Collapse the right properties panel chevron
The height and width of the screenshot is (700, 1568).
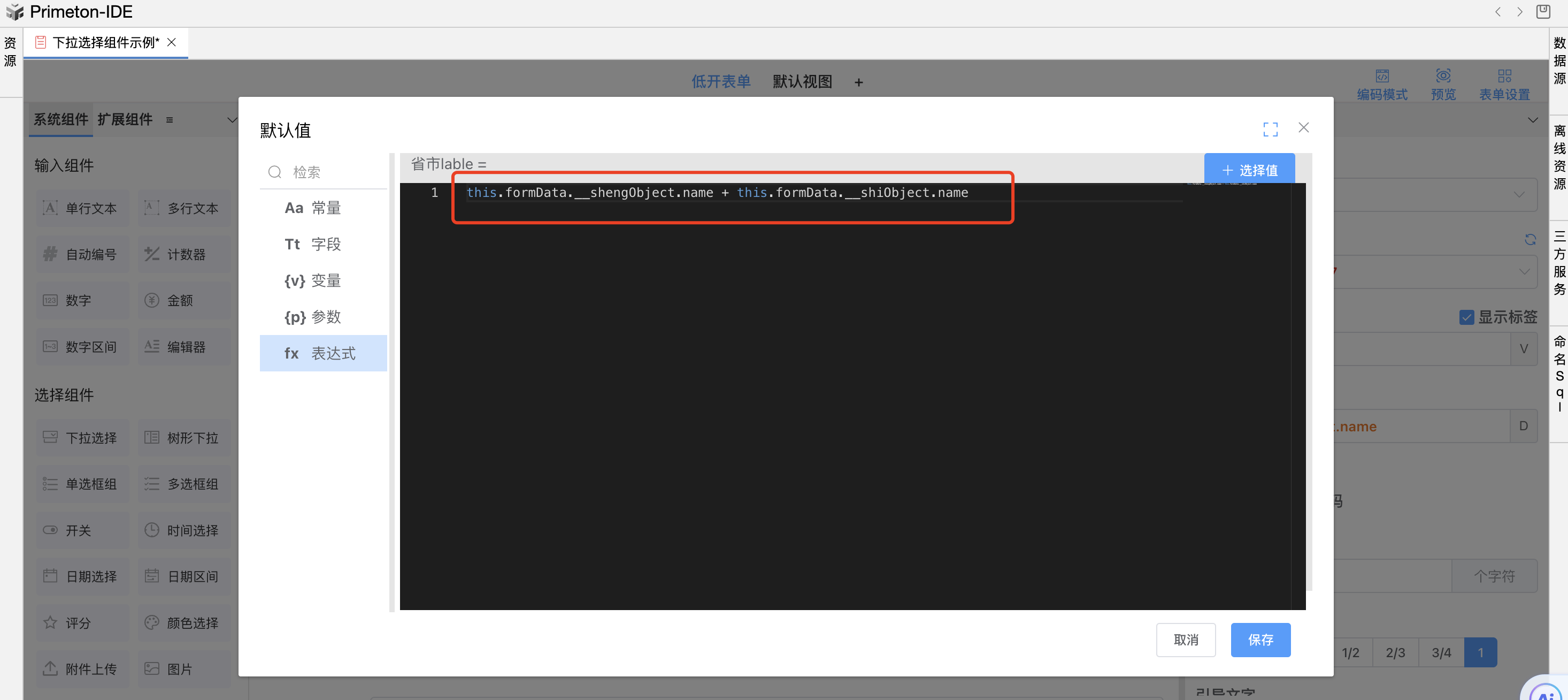[1532, 120]
